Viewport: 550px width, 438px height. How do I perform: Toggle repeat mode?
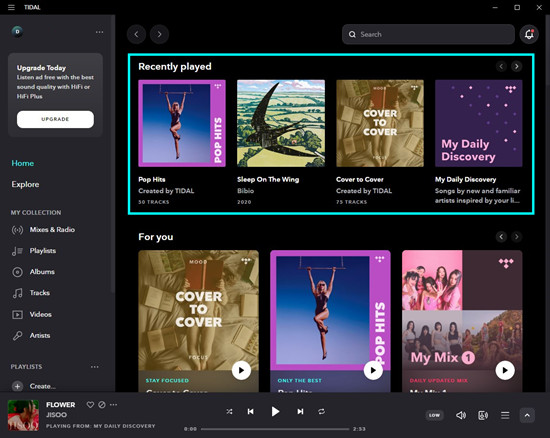pos(321,411)
